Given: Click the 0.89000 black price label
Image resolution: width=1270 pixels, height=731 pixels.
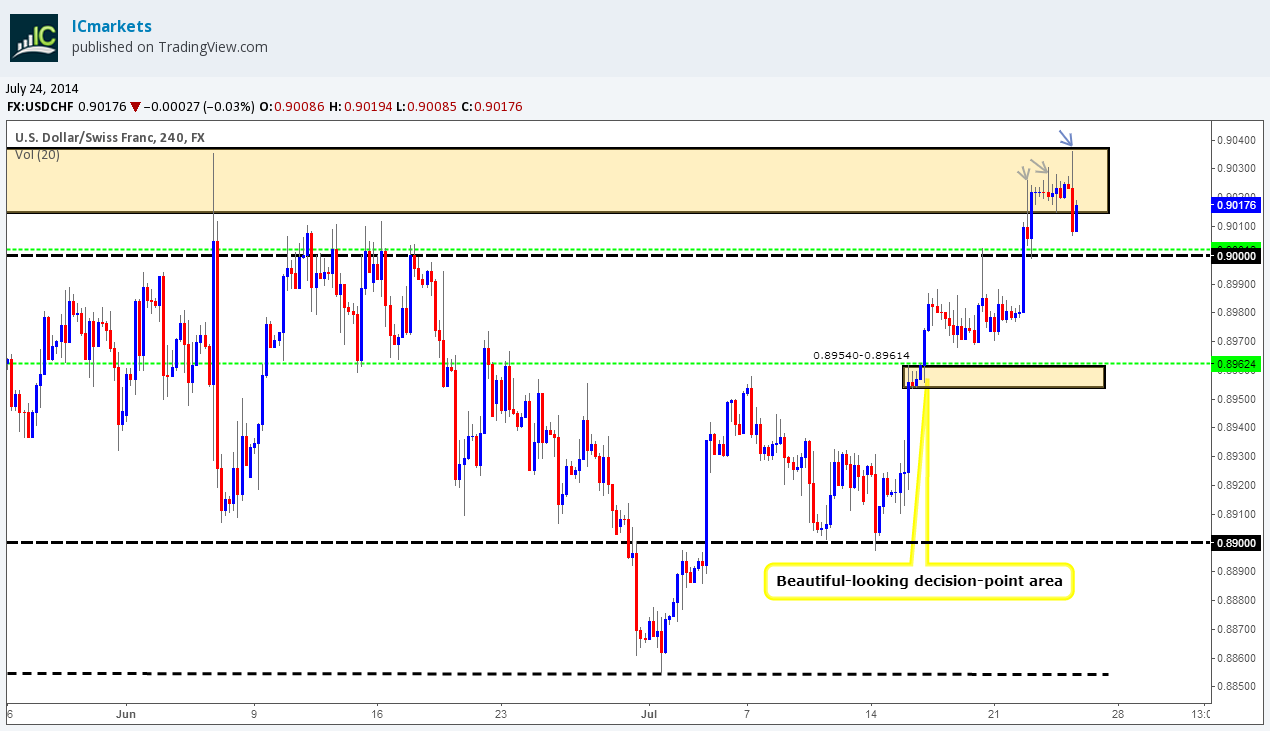Looking at the screenshot, I should pos(1236,543).
